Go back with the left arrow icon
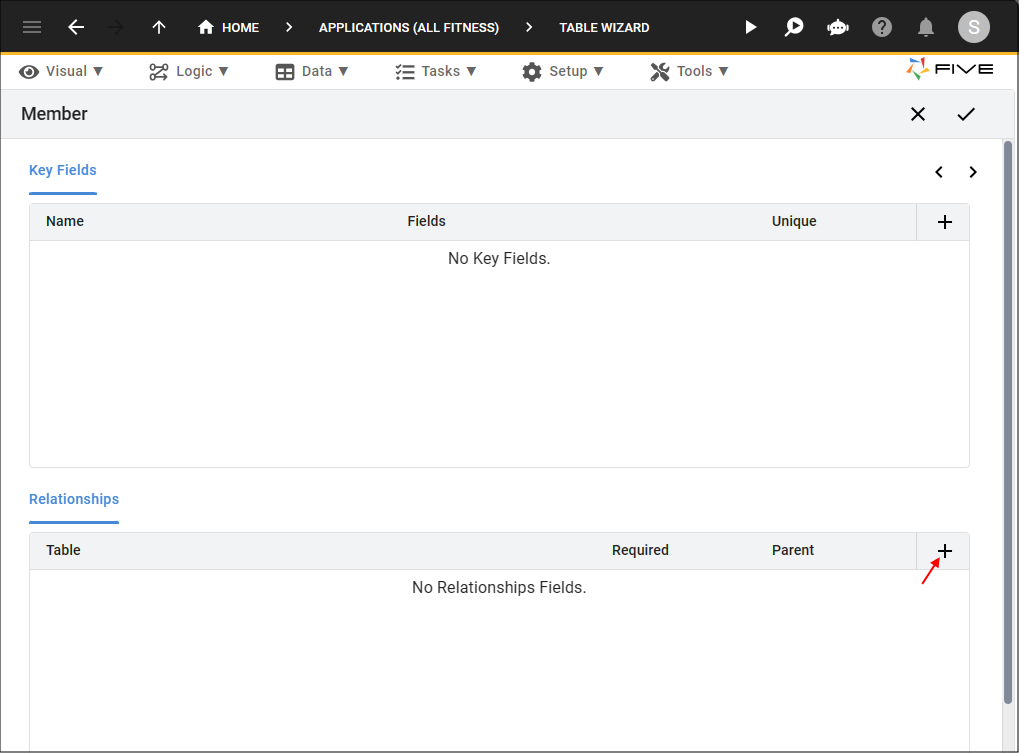Image resolution: width=1019 pixels, height=753 pixels. tap(76, 27)
